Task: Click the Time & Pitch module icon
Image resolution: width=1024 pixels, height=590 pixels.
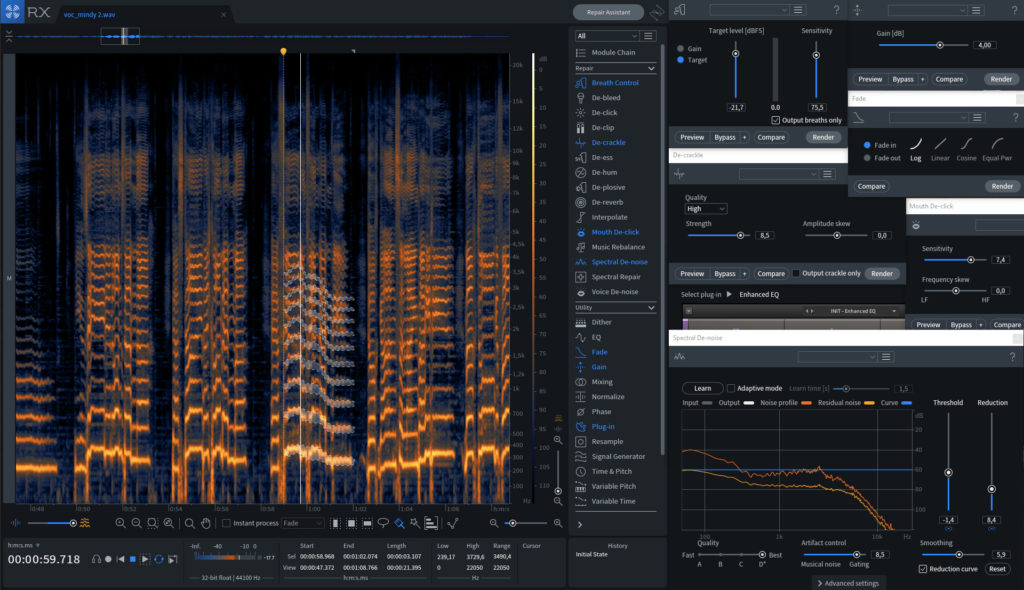Action: click(581, 472)
